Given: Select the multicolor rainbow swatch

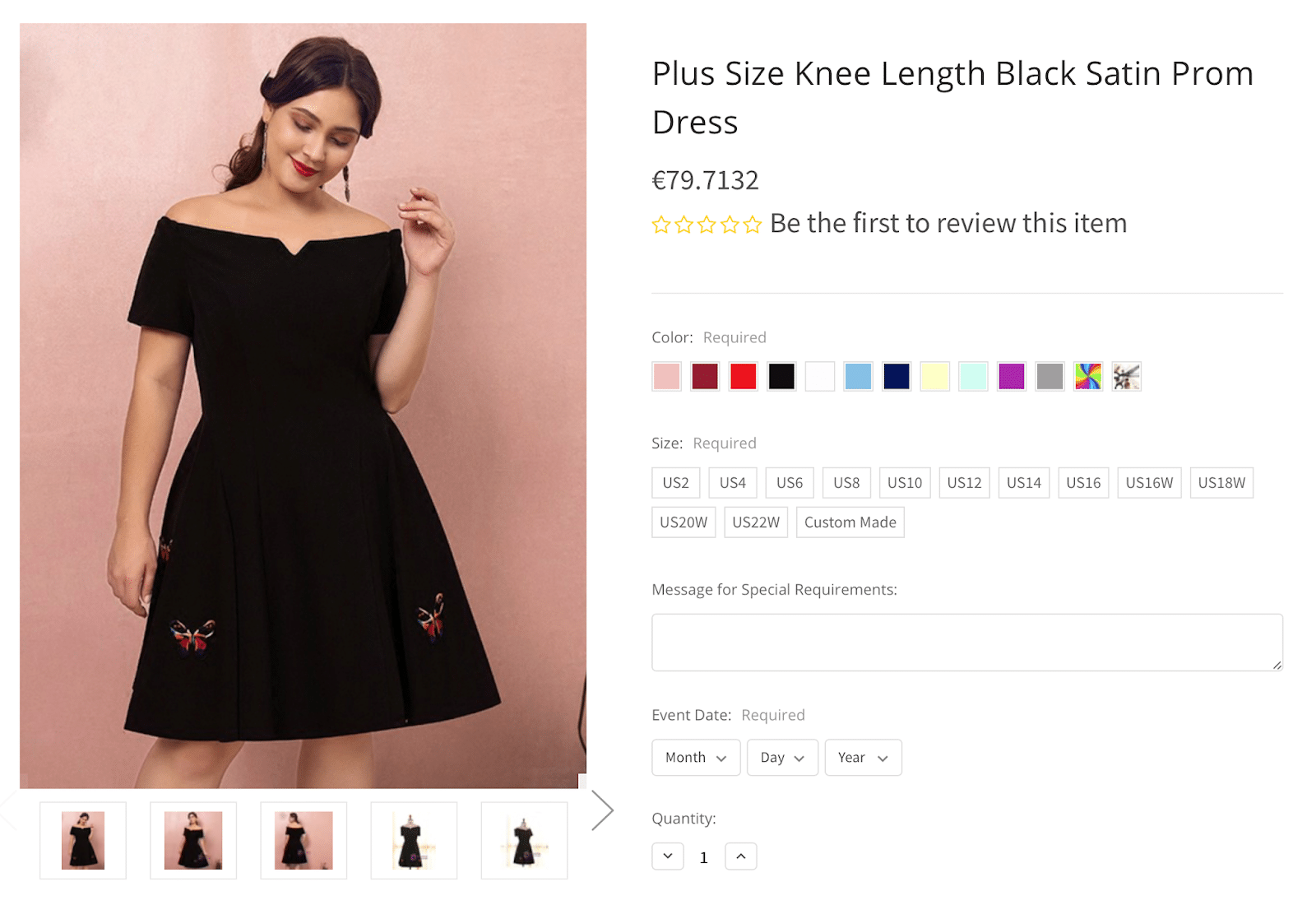Looking at the screenshot, I should click(x=1087, y=377).
